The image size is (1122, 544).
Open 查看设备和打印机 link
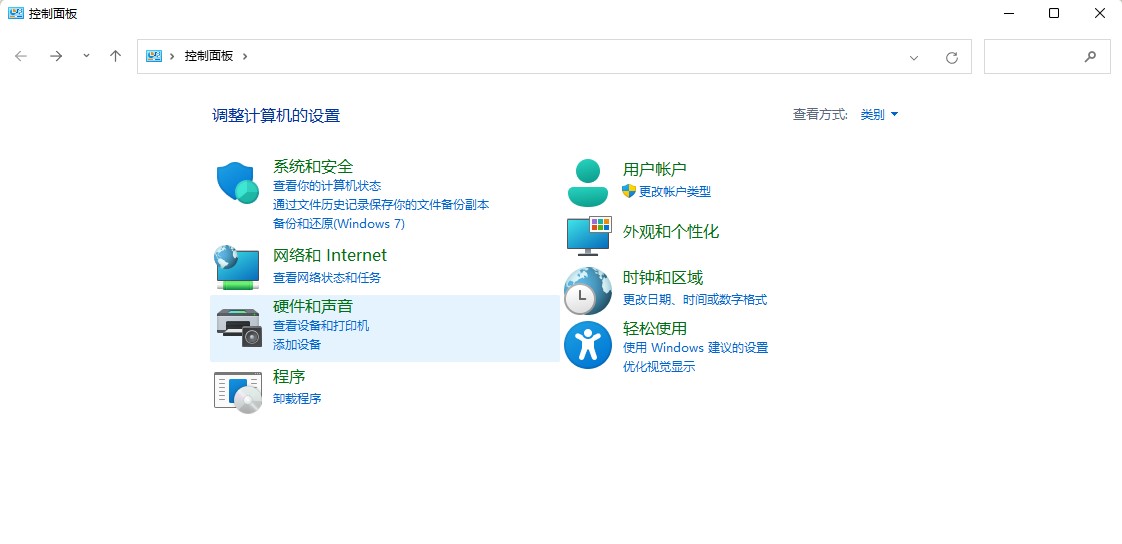click(x=321, y=326)
